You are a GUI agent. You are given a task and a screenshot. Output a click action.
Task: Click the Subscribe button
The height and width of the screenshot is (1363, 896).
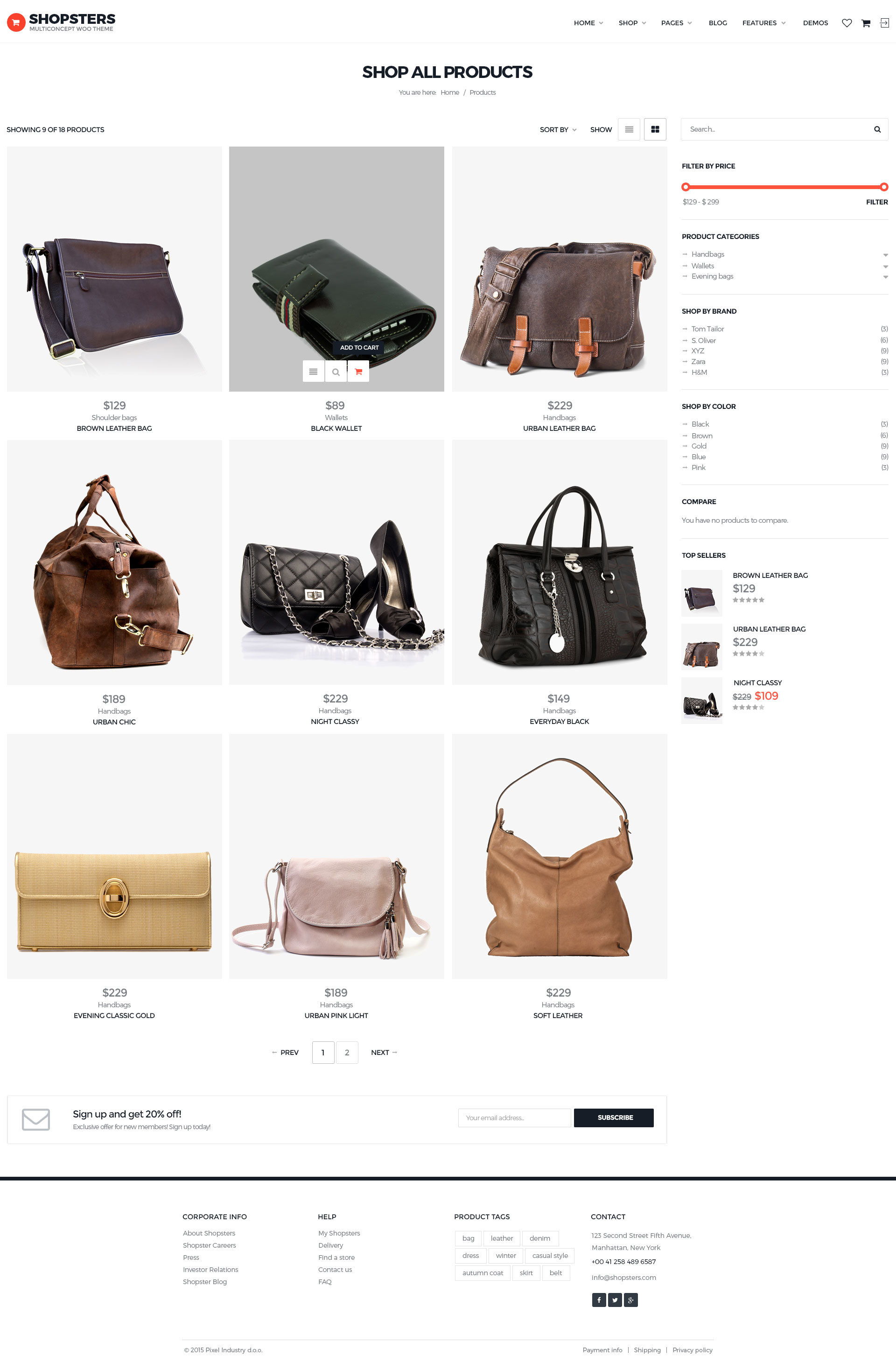[614, 1117]
